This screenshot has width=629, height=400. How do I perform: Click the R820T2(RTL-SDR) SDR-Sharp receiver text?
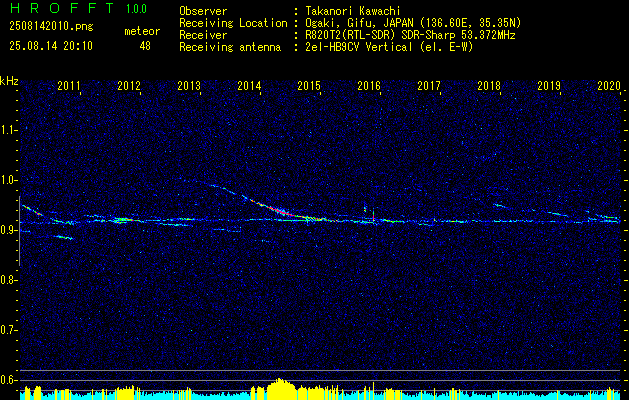pos(408,35)
